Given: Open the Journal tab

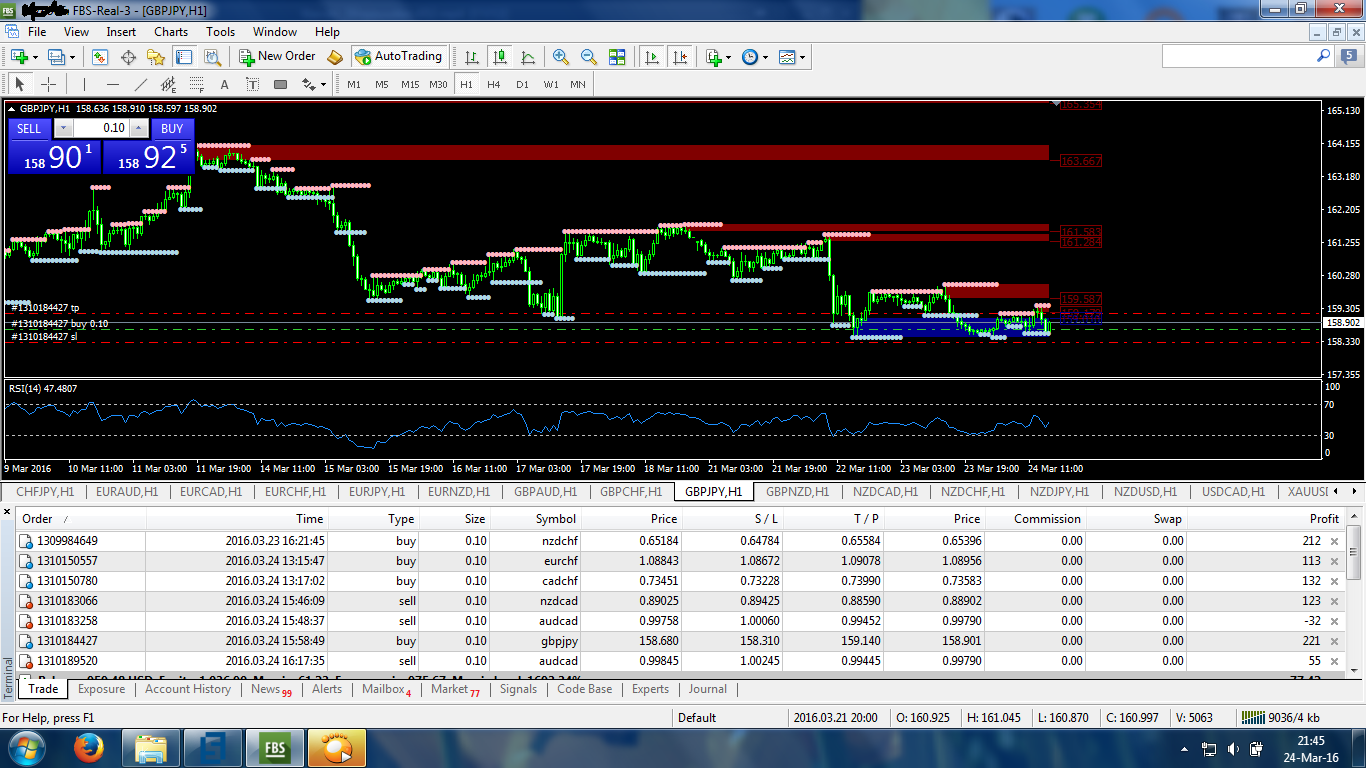Looking at the screenshot, I should tap(708, 689).
